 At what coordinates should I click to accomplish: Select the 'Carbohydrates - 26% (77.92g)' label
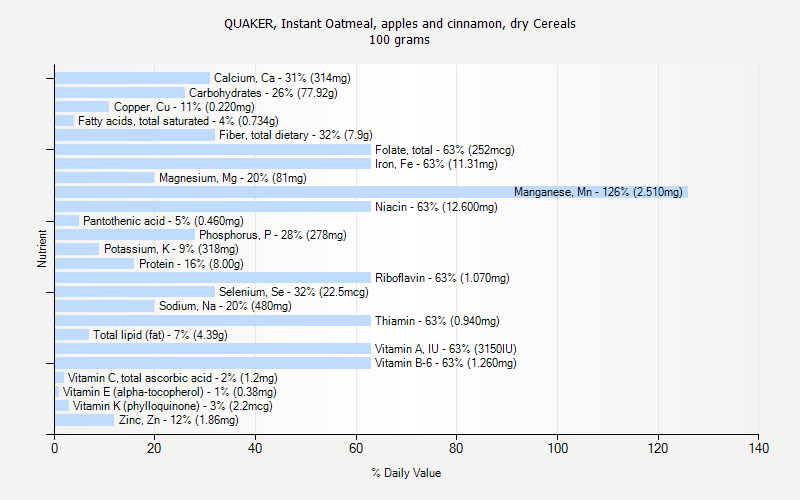pos(263,93)
